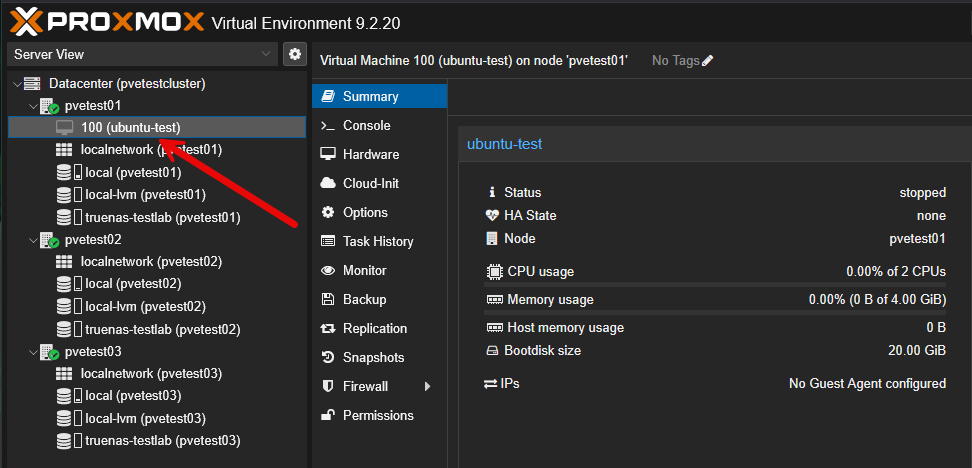Viewport: 972px width, 468px height.
Task: Click the pvetest03 node icon
Action: point(49,352)
